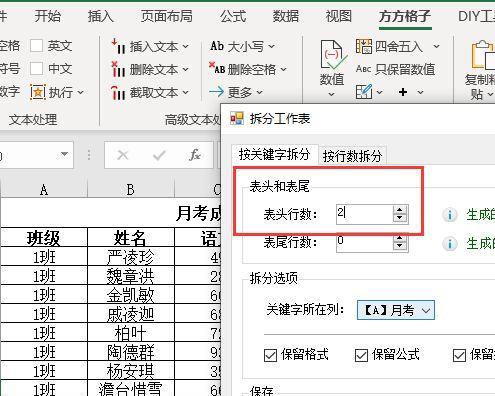
Task: Click the 插入文本 insert text icon
Action: 118,46
